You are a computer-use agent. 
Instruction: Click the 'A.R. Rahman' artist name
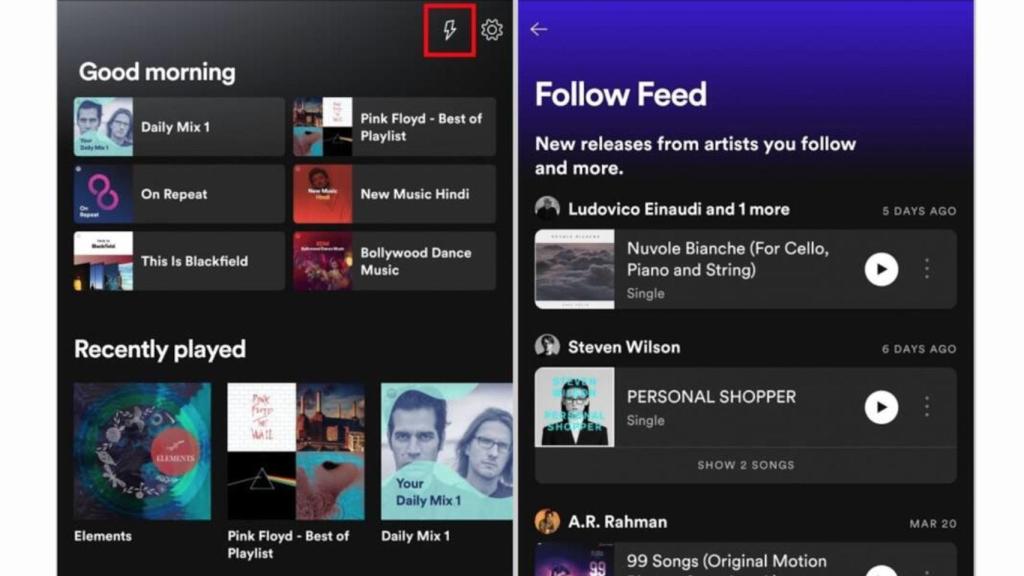[x=618, y=522]
